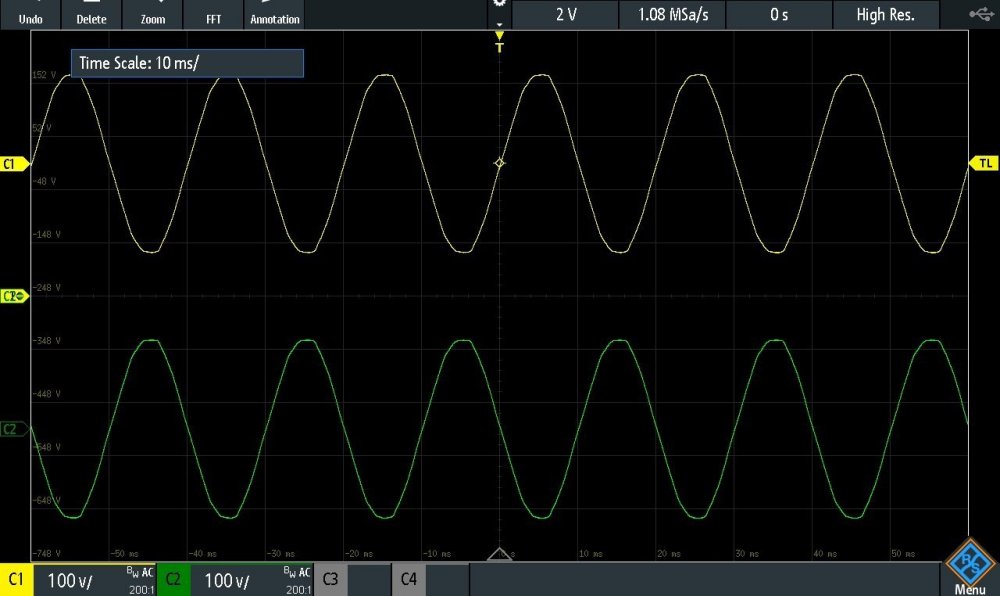Screen dimensions: 1000x596
Task: Click the Delete toolbar icon
Action: (91, 14)
